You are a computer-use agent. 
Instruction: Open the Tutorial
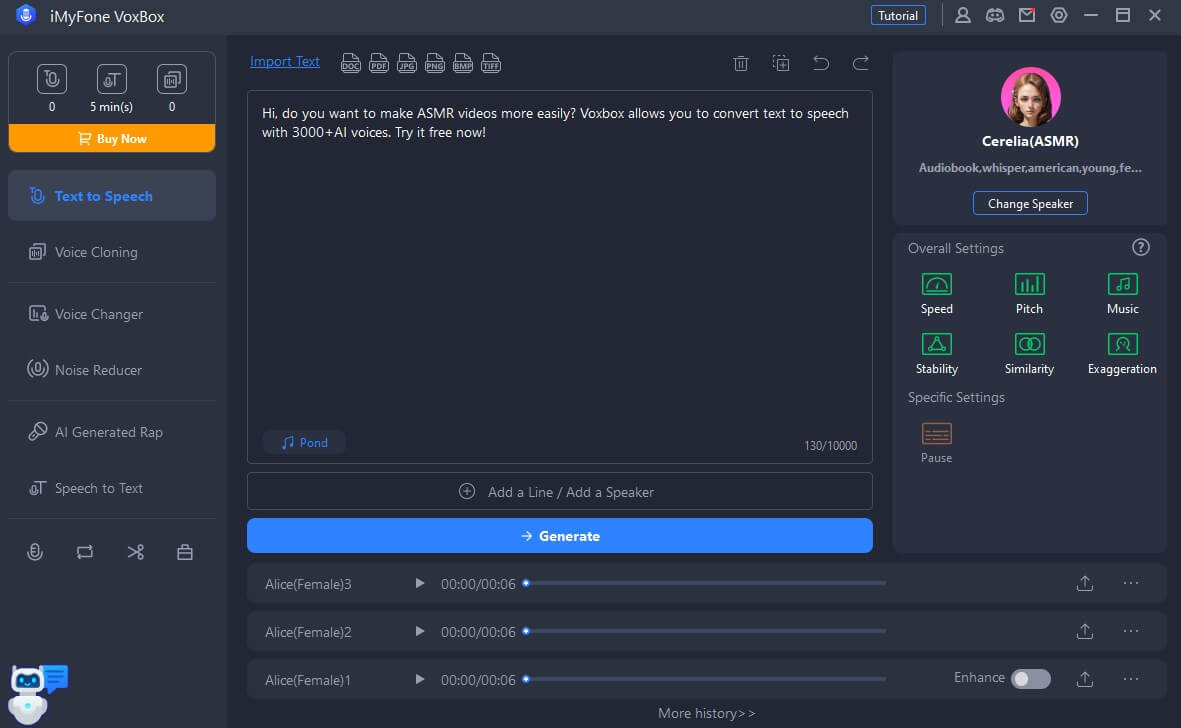click(898, 15)
